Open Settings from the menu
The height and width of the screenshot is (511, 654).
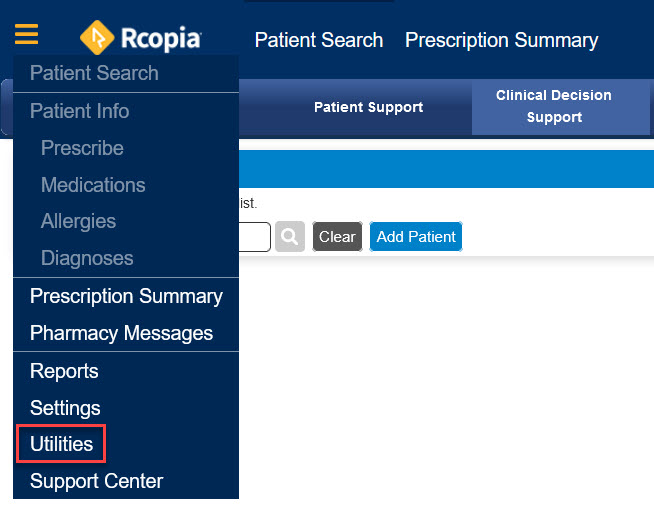click(x=65, y=408)
